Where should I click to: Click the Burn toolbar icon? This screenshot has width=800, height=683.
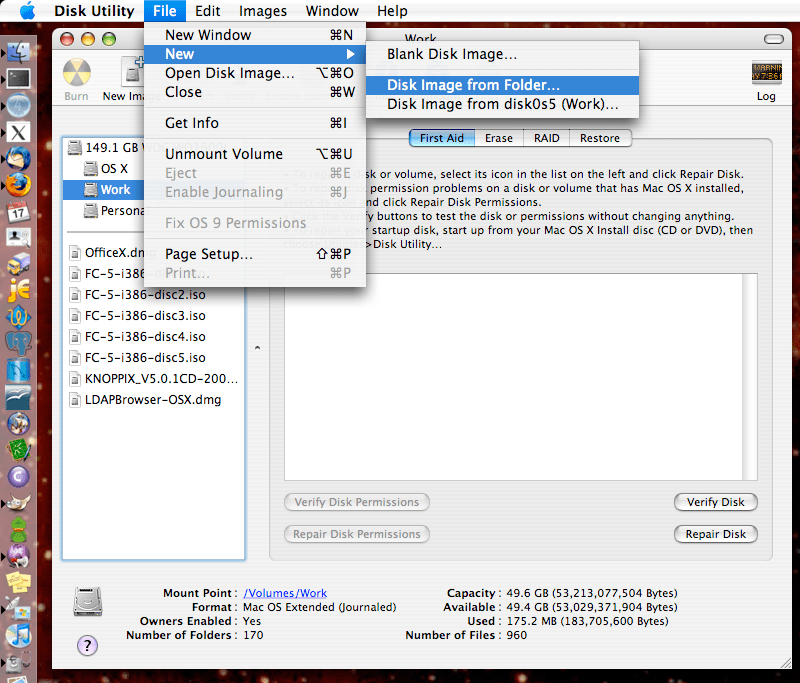(x=77, y=73)
